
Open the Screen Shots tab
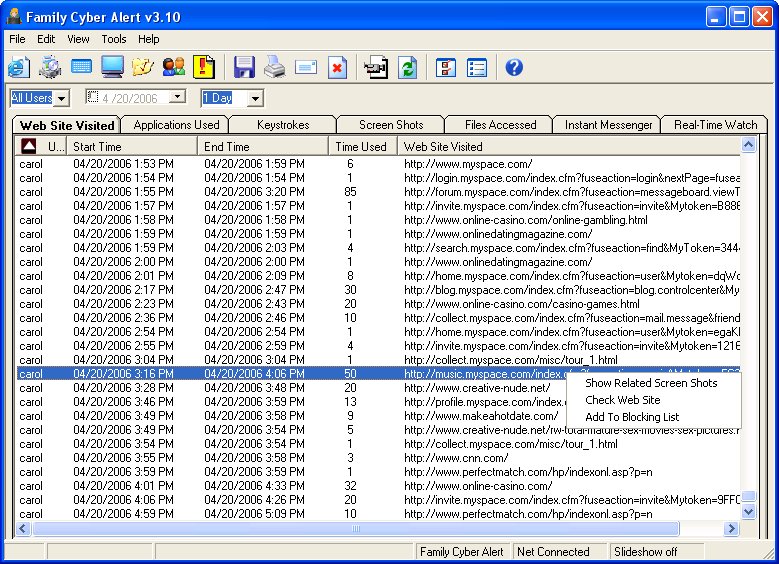pos(390,125)
